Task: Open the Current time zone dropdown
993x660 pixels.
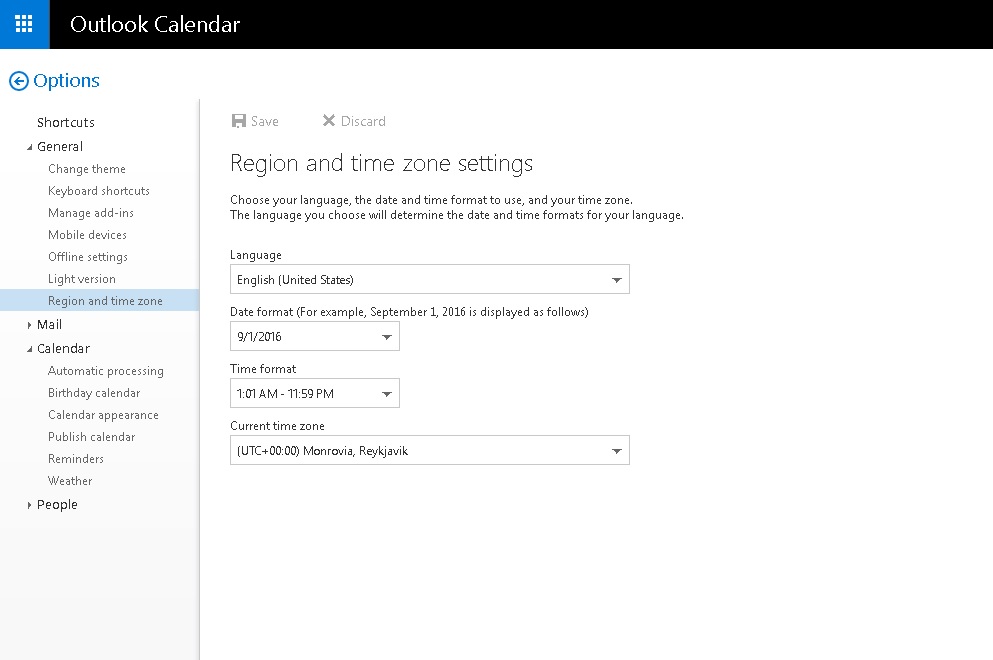Action: click(x=429, y=450)
